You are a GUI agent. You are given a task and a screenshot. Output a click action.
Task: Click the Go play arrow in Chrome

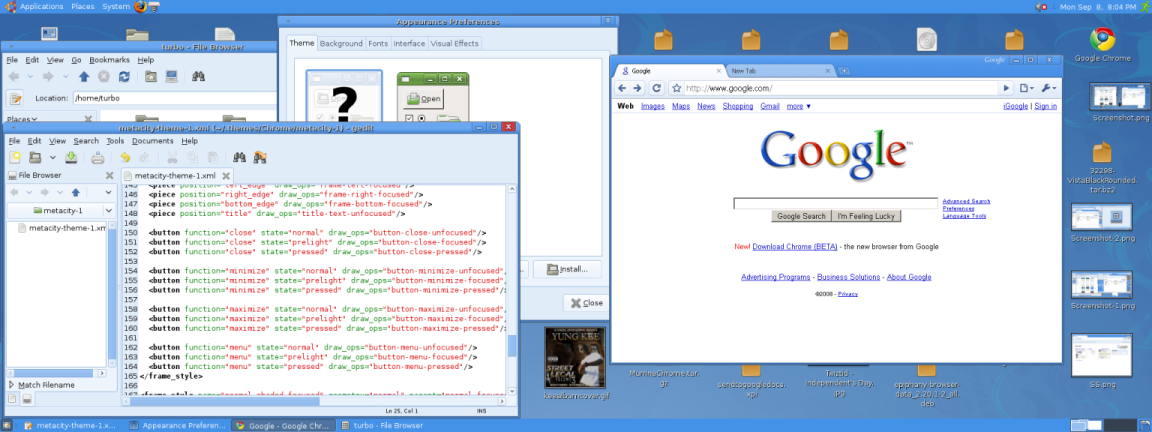[1007, 88]
